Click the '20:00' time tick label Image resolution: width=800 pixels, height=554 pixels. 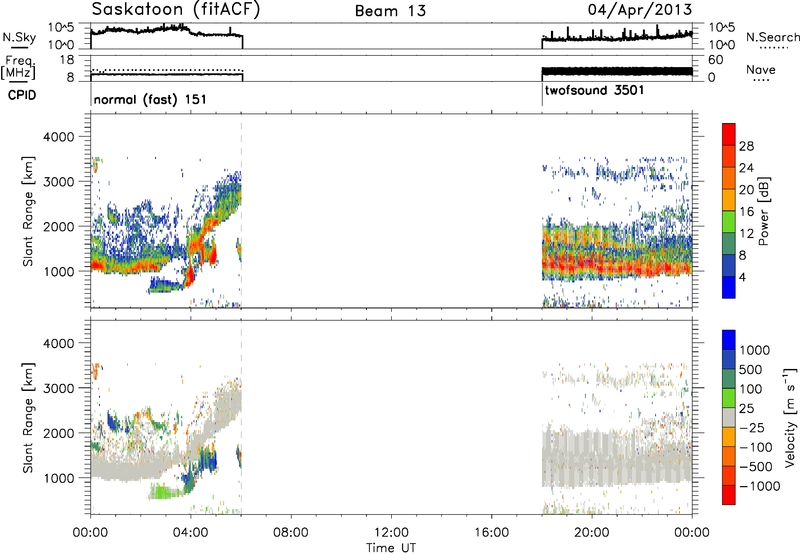591,533
